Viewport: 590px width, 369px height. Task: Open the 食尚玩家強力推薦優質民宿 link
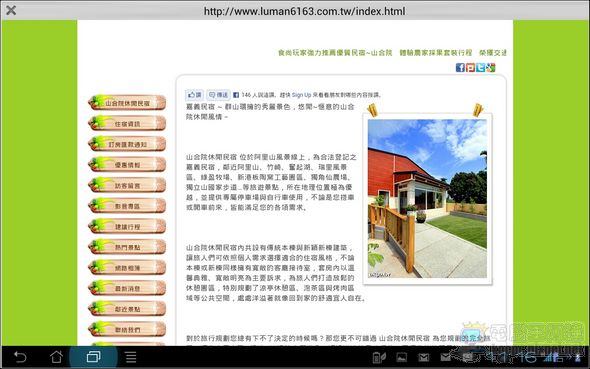coord(335,53)
